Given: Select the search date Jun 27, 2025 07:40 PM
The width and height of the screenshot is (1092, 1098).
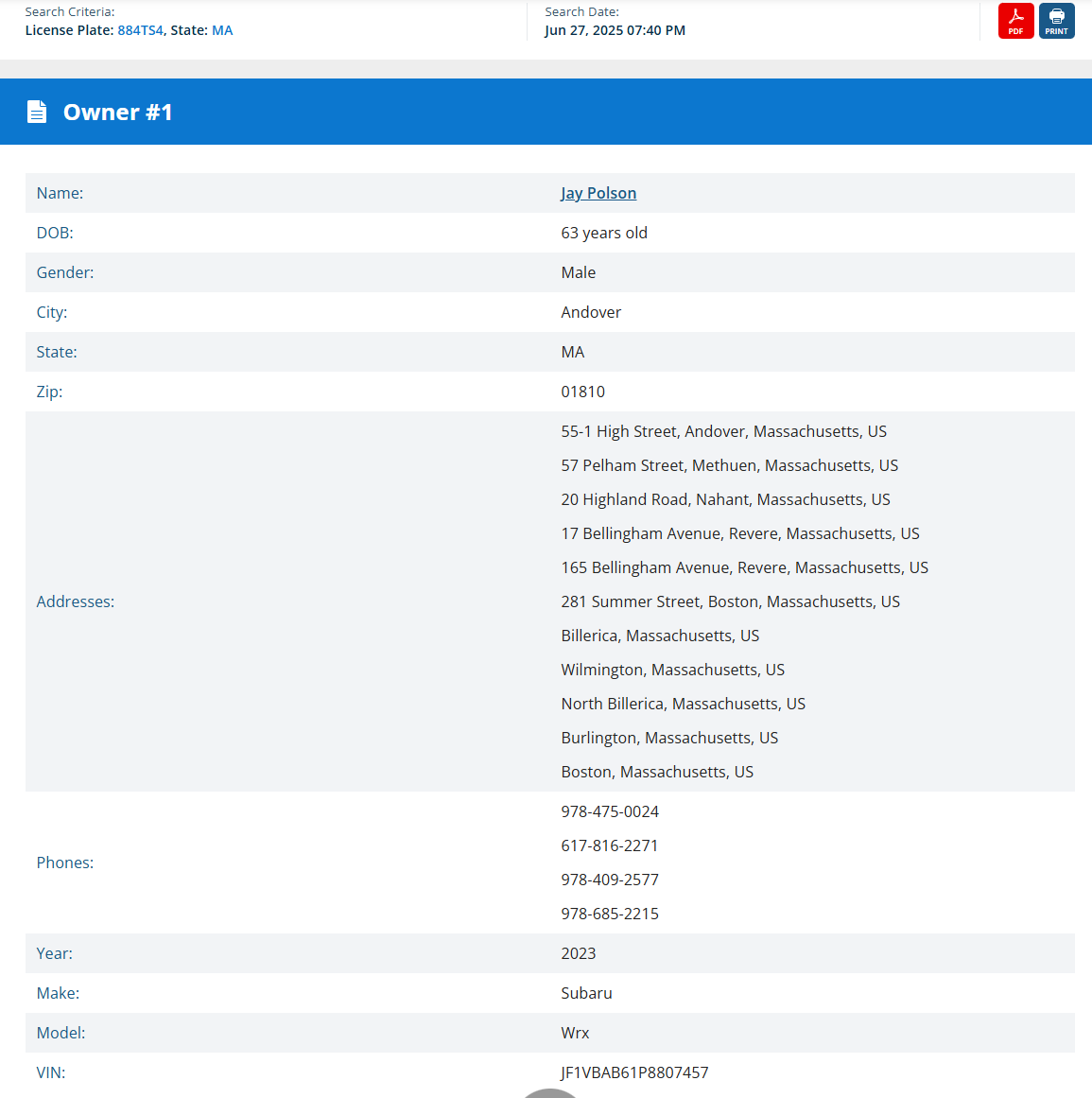Looking at the screenshot, I should click(x=615, y=30).
